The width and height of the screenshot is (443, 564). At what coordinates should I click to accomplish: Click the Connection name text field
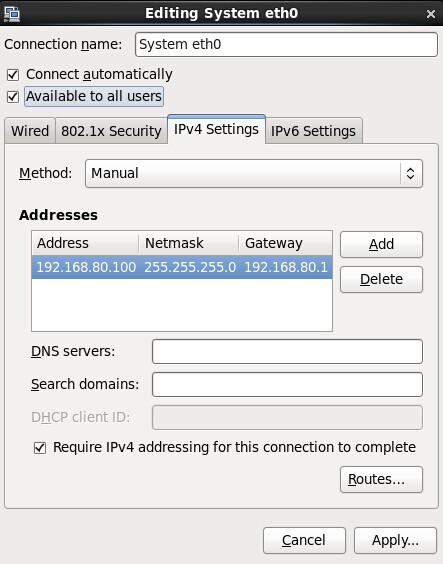click(x=286, y=45)
